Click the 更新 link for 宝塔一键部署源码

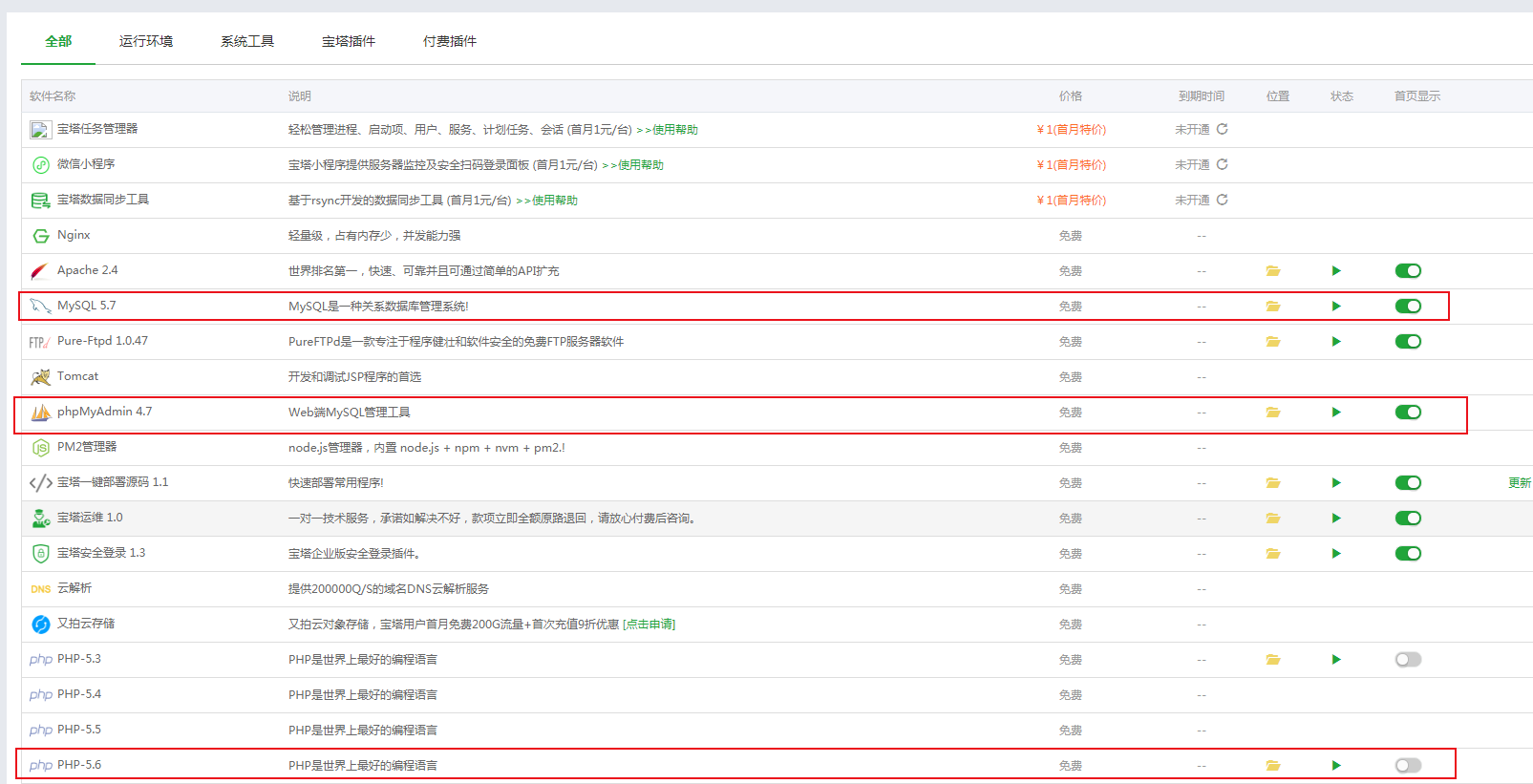click(x=1520, y=483)
